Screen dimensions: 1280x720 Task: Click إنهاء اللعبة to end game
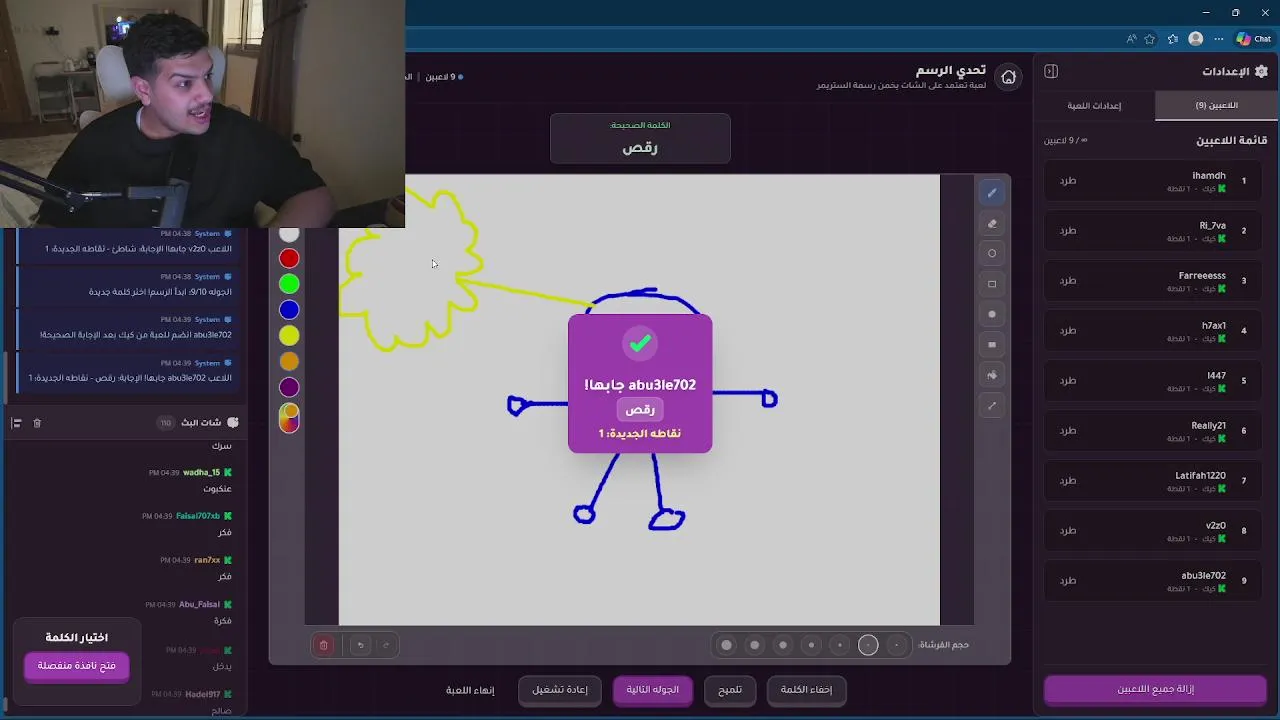(x=470, y=690)
